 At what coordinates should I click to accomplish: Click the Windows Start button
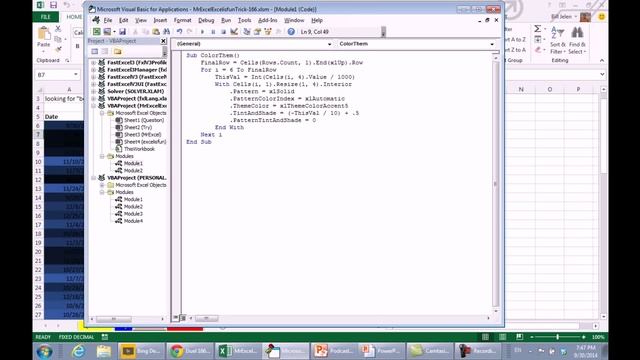(44, 351)
